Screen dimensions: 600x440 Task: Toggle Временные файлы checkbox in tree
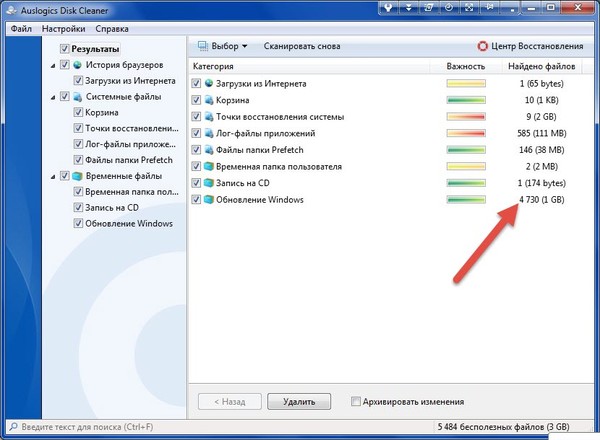point(64,176)
